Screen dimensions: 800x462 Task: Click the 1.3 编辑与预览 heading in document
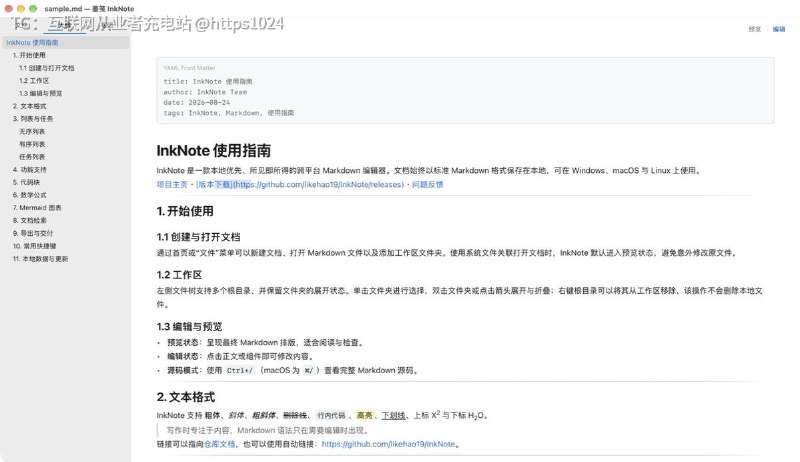[189, 327]
